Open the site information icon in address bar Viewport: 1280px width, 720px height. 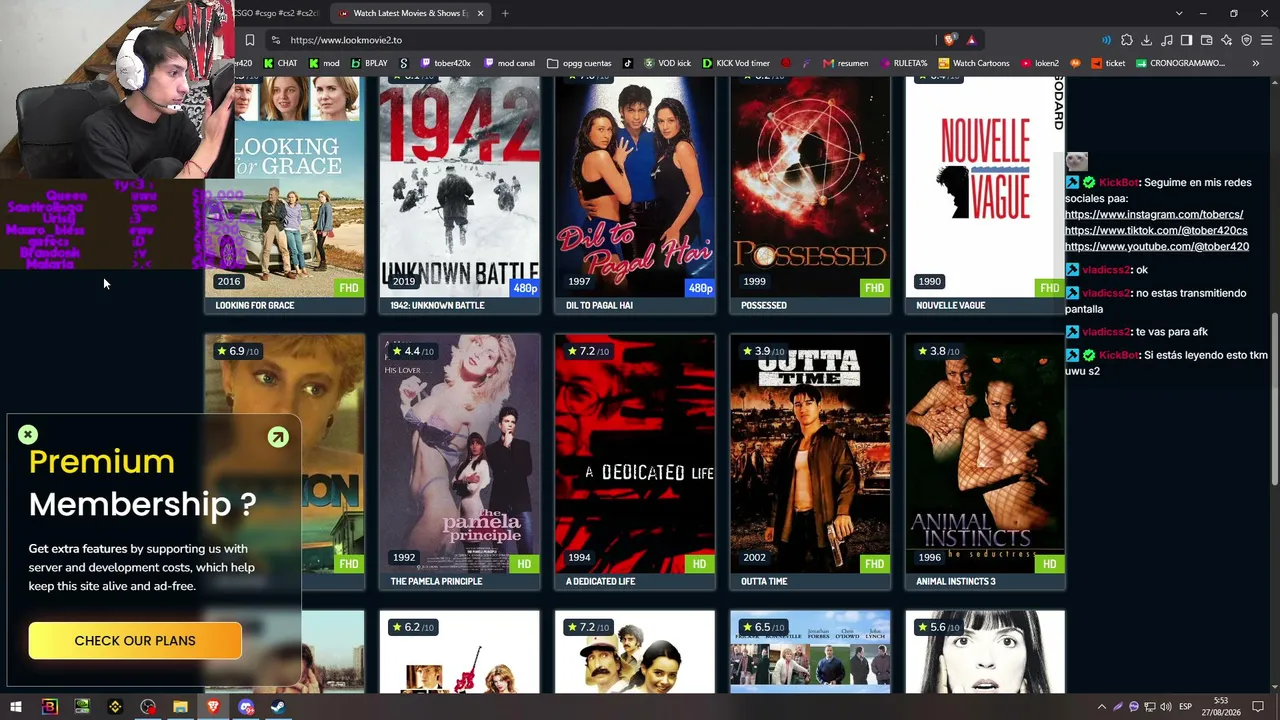click(x=276, y=40)
